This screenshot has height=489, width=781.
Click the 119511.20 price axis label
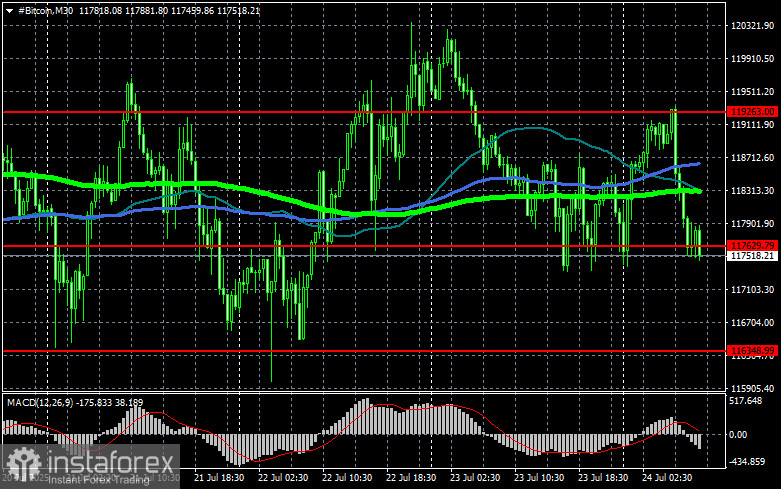point(752,92)
